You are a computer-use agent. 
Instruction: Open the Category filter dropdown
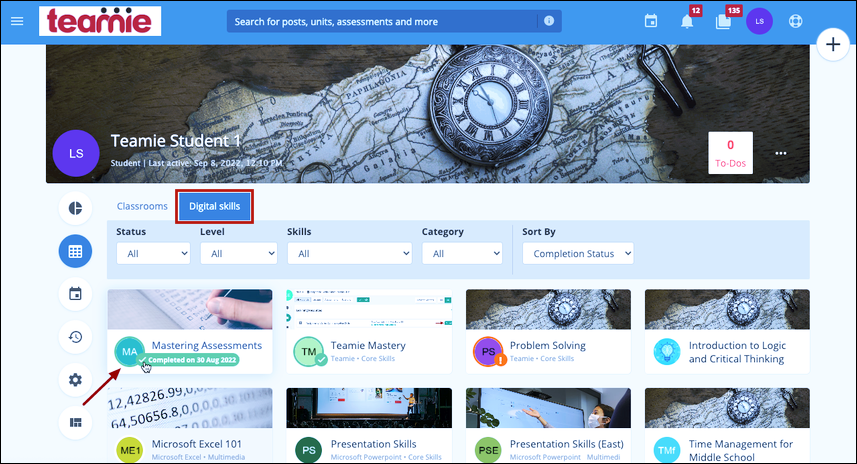coord(462,254)
